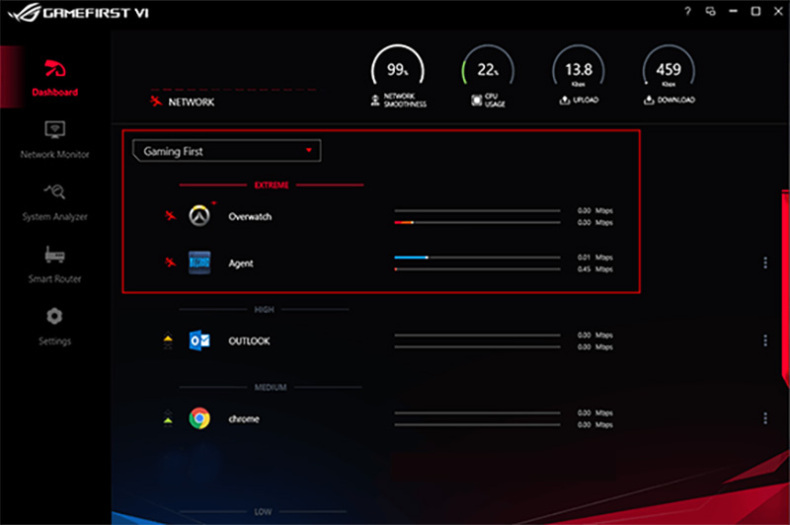Open the System Analyzer section
Viewport: 790px width, 525px height.
pos(54,203)
